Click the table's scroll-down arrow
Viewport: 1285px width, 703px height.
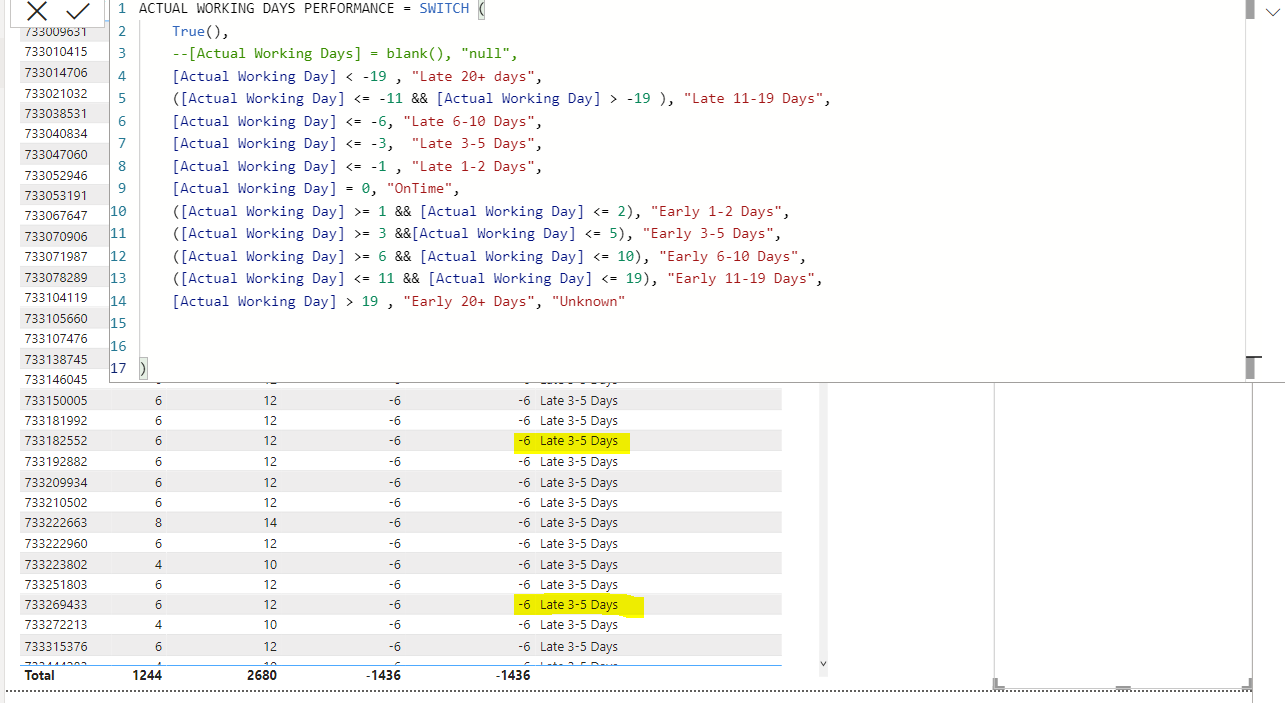click(x=823, y=662)
